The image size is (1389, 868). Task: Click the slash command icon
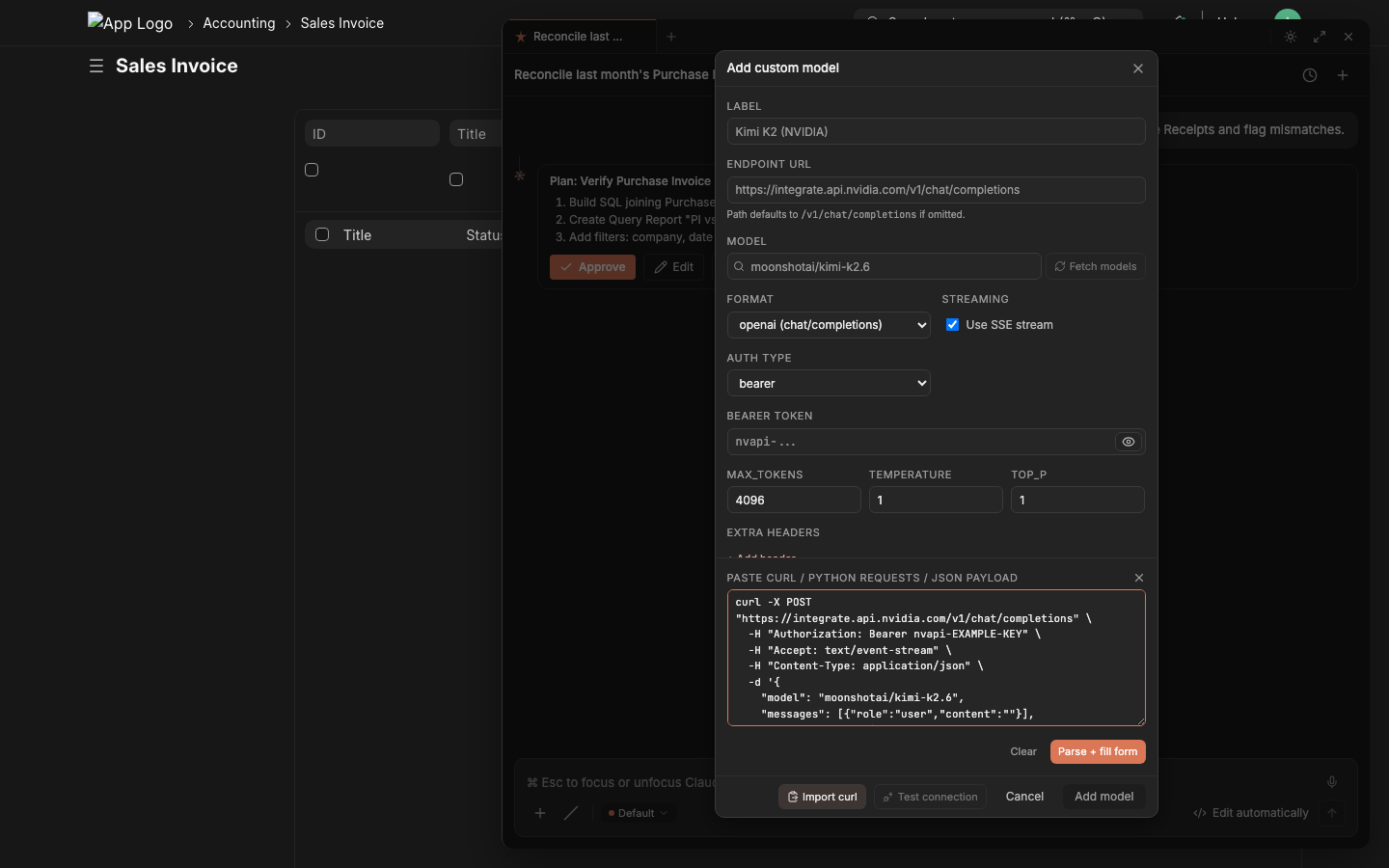point(571,813)
